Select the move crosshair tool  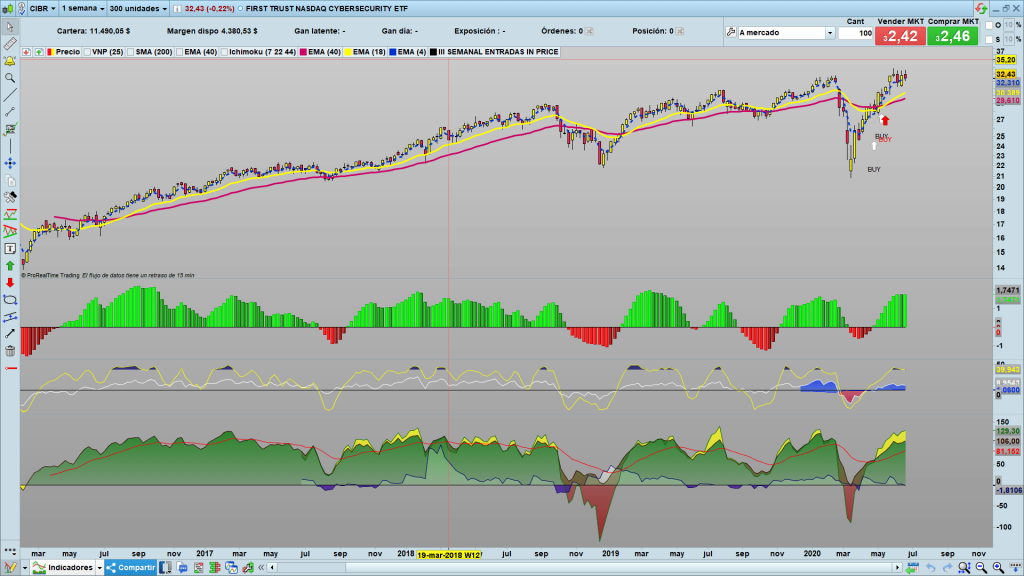10,163
